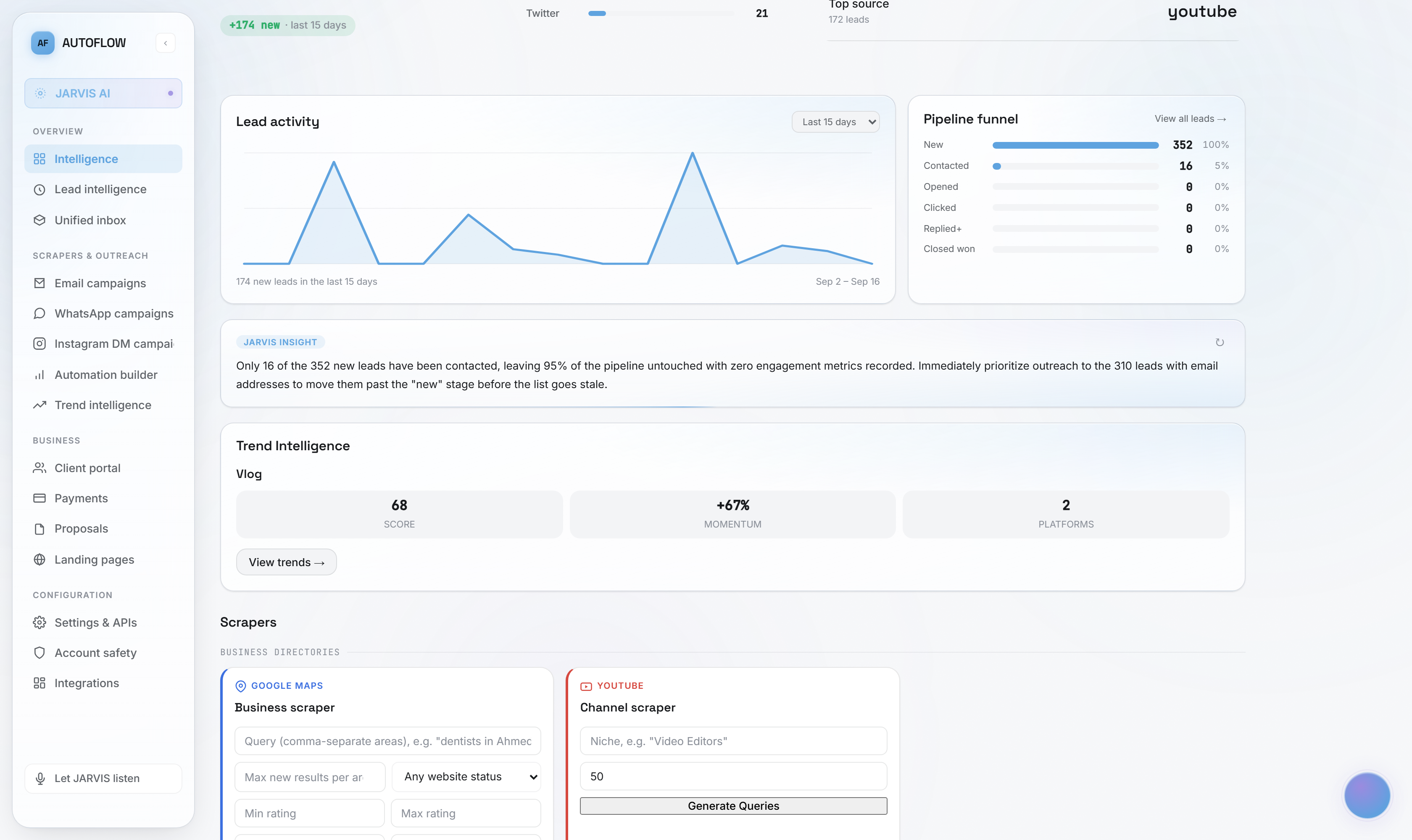The height and width of the screenshot is (840, 1412).
Task: Click View all leads link
Action: (x=1190, y=119)
